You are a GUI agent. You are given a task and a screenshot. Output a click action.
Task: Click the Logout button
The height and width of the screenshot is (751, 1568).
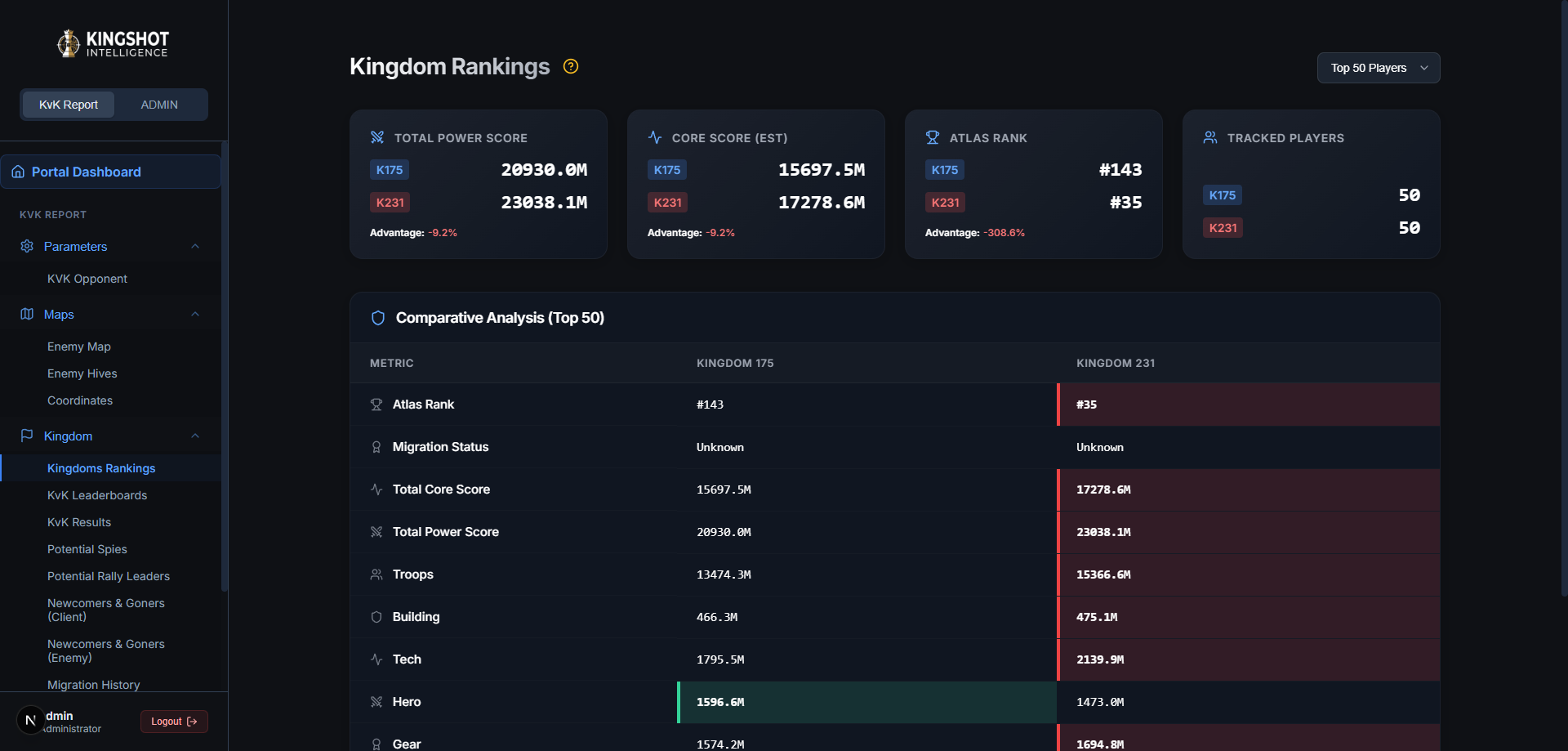(174, 722)
